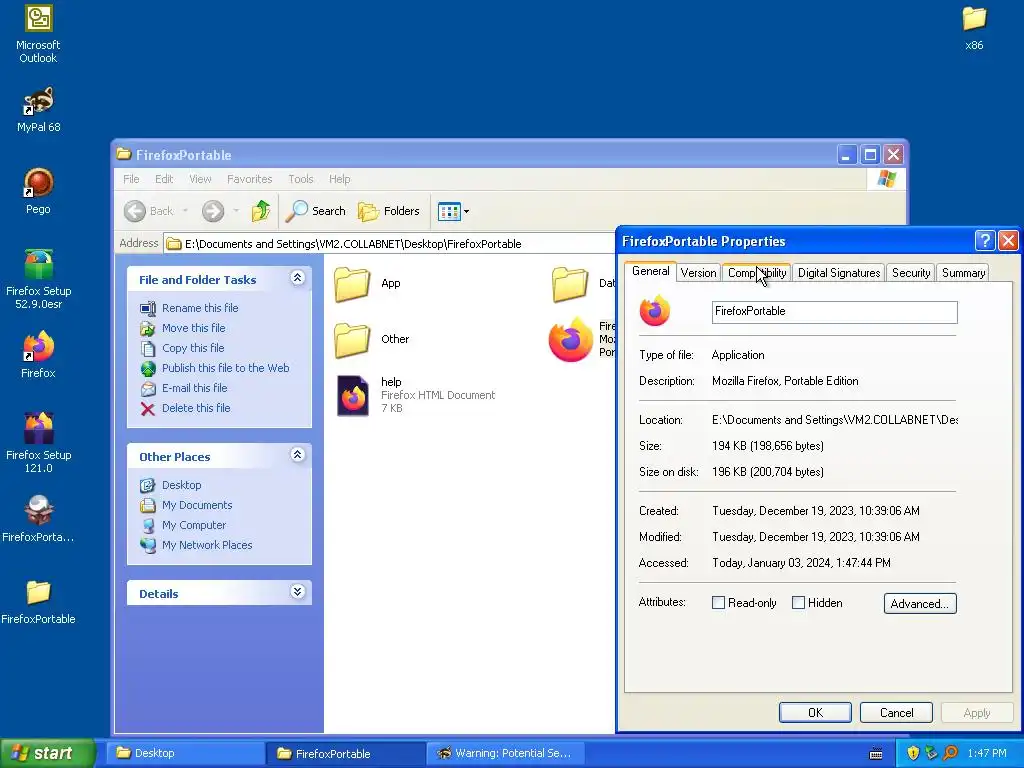This screenshot has height=768, width=1024.
Task: Click the security shield tray icon
Action: [x=912, y=753]
